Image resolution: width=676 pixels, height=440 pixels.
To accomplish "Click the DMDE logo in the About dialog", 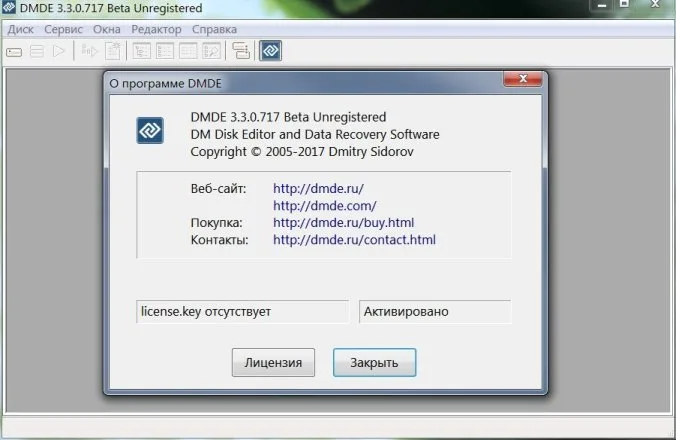I will (x=150, y=130).
